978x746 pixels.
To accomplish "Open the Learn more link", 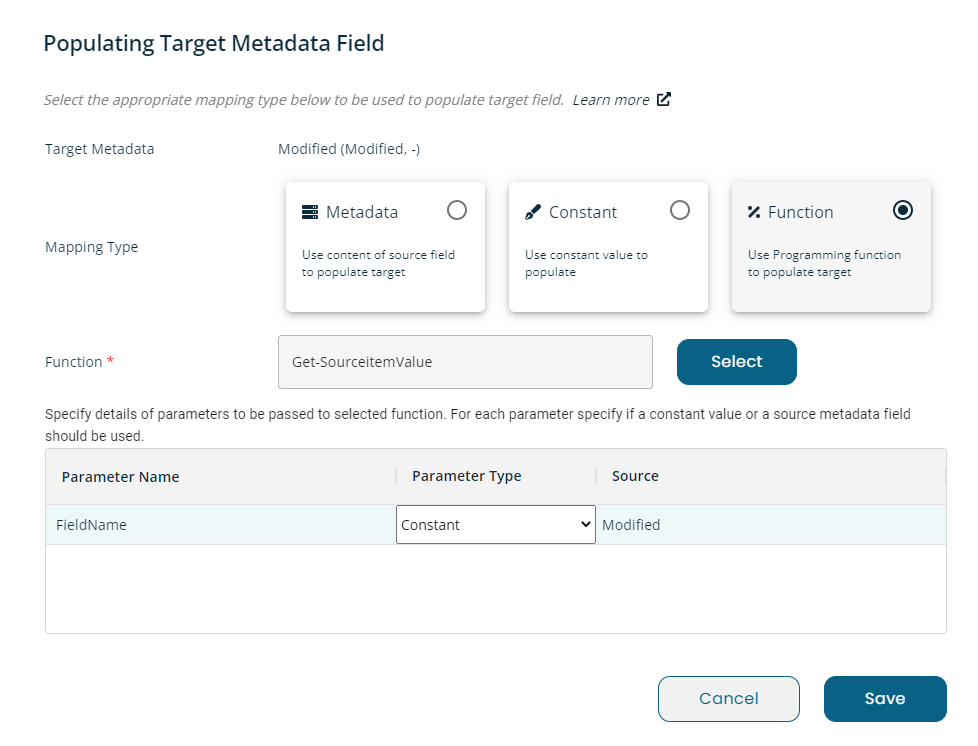I will pos(611,100).
